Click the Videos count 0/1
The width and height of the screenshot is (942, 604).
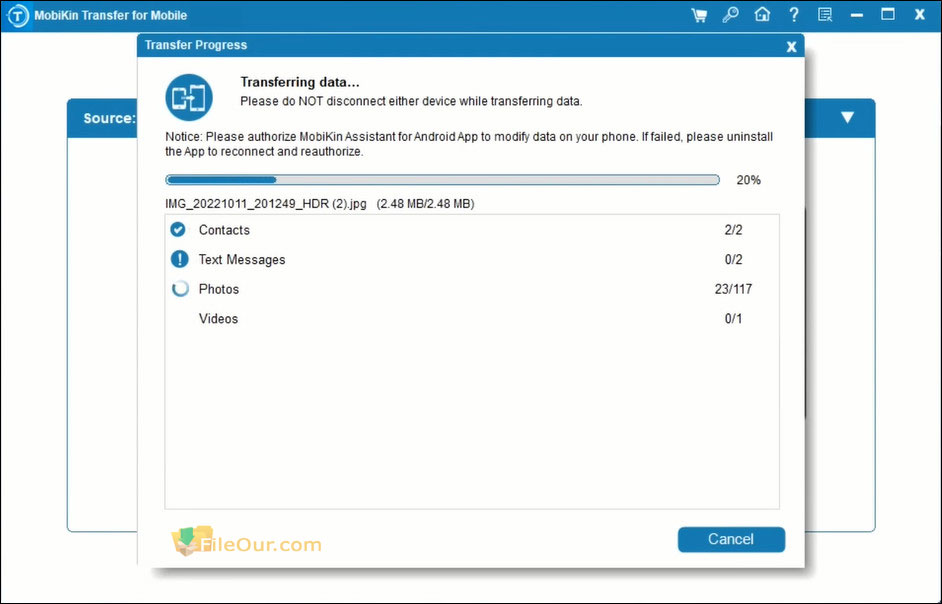tap(734, 319)
